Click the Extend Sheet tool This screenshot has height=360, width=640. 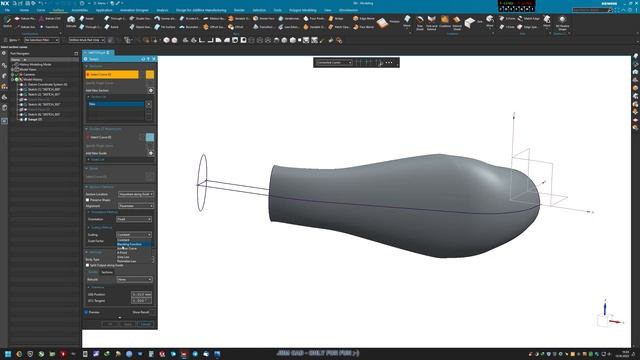pyautogui.click(x=457, y=23)
